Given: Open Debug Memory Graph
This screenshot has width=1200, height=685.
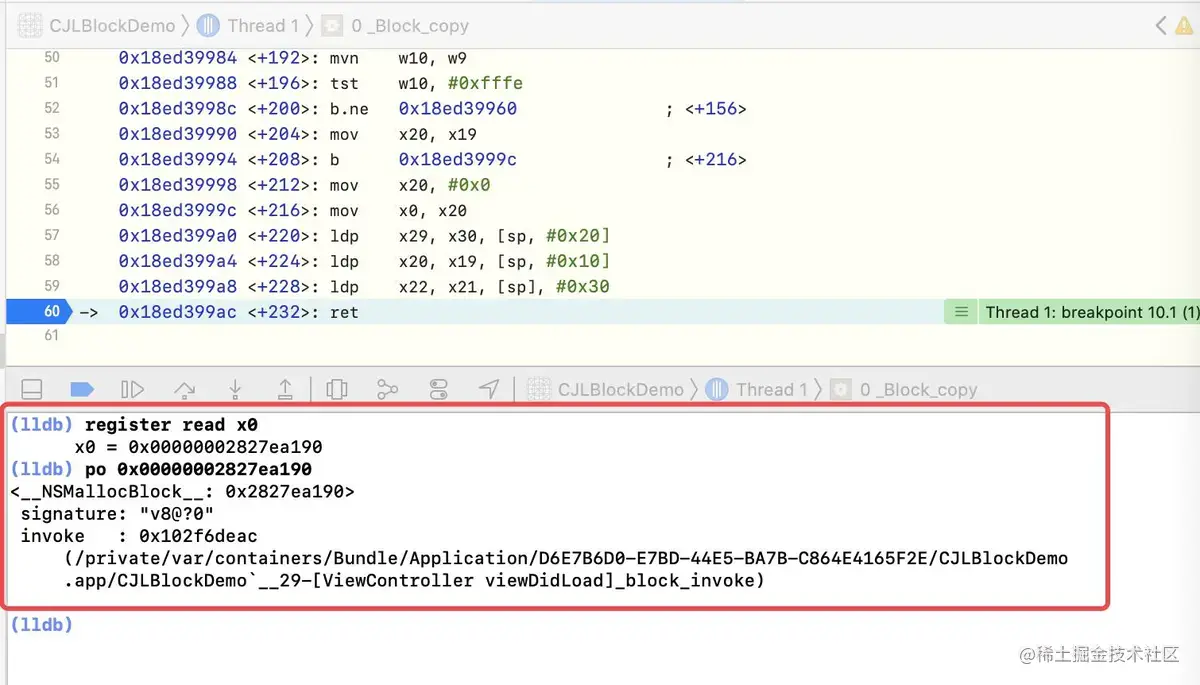Looking at the screenshot, I should [387, 389].
